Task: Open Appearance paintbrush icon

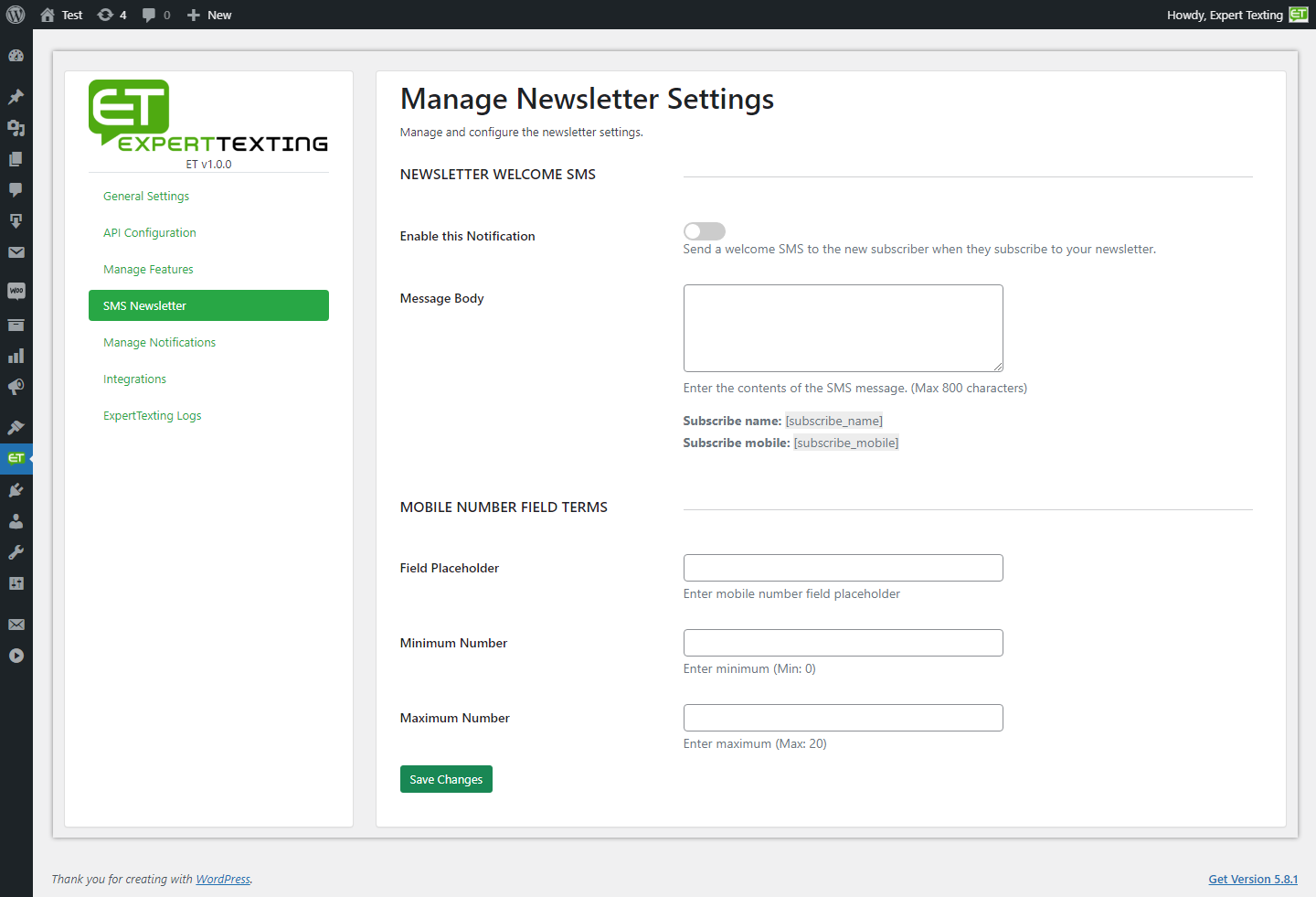Action: pos(16,427)
